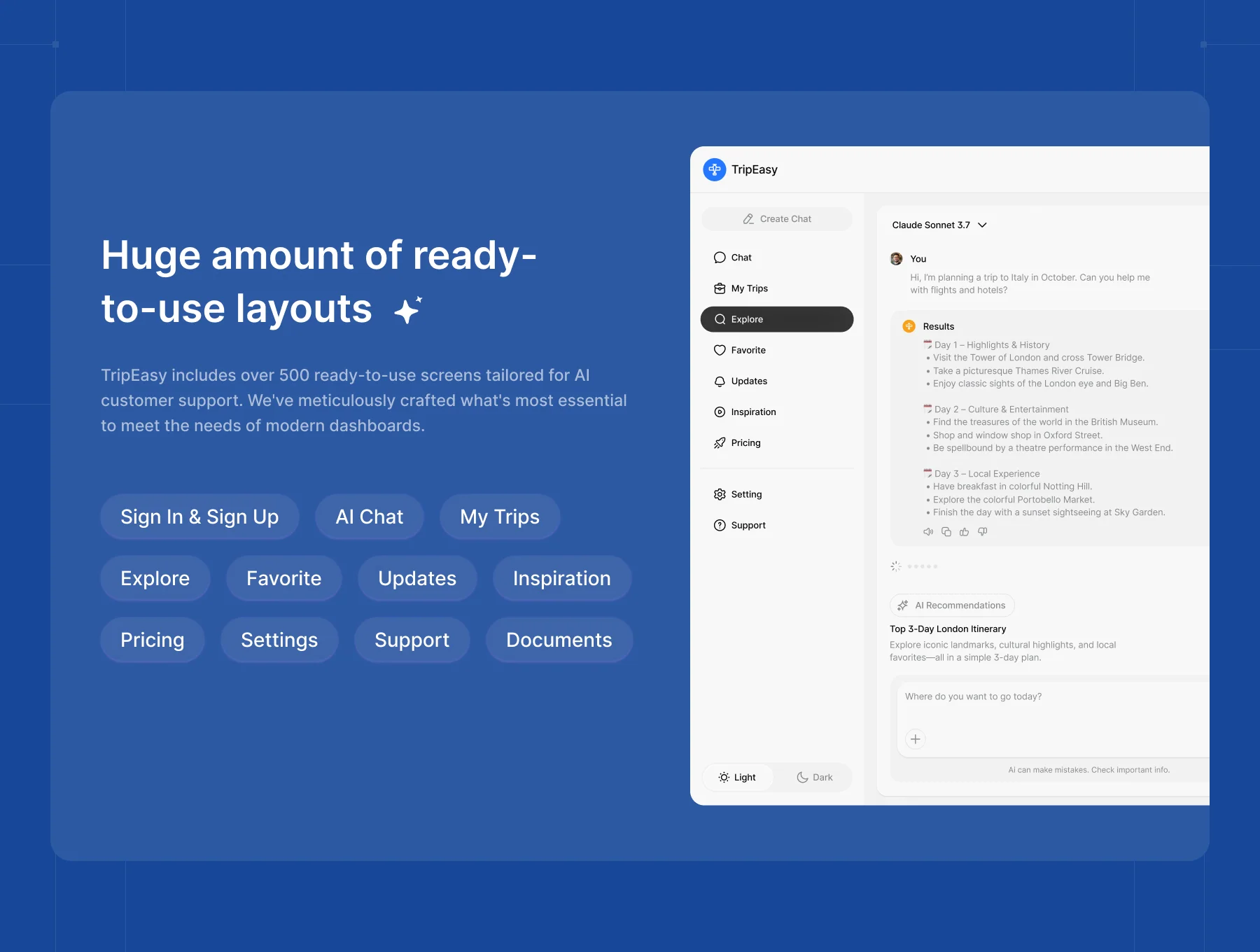Open Inspiration in the app sidebar
The width and height of the screenshot is (1260, 952).
[x=777, y=412]
